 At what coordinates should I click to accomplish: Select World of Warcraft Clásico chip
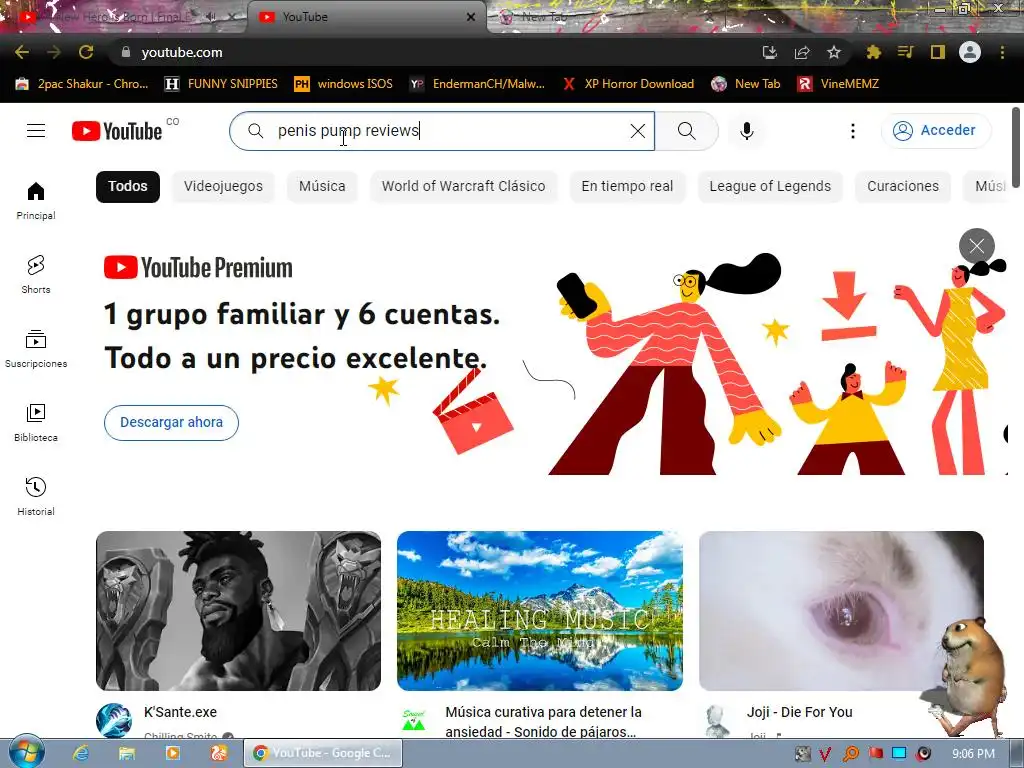point(464,186)
